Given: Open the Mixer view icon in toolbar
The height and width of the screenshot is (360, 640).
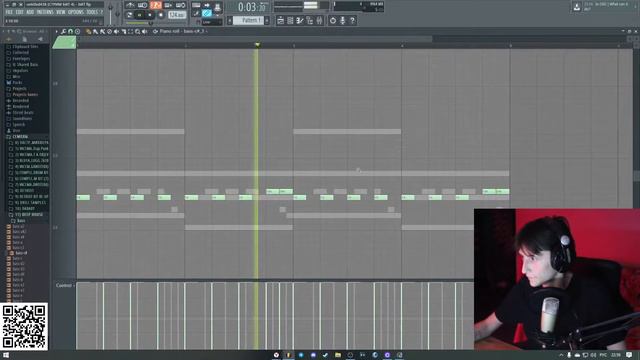Looking at the screenshot, I should click(319, 20).
